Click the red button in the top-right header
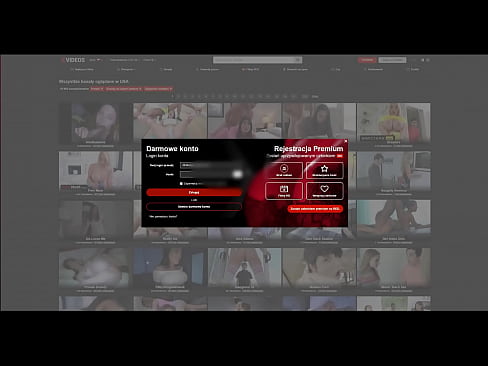 (x=367, y=60)
